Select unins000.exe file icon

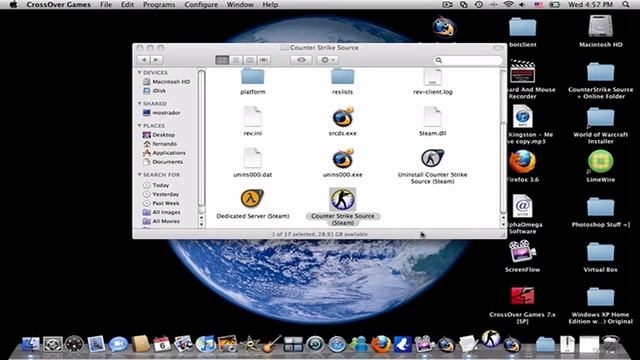[x=342, y=159]
